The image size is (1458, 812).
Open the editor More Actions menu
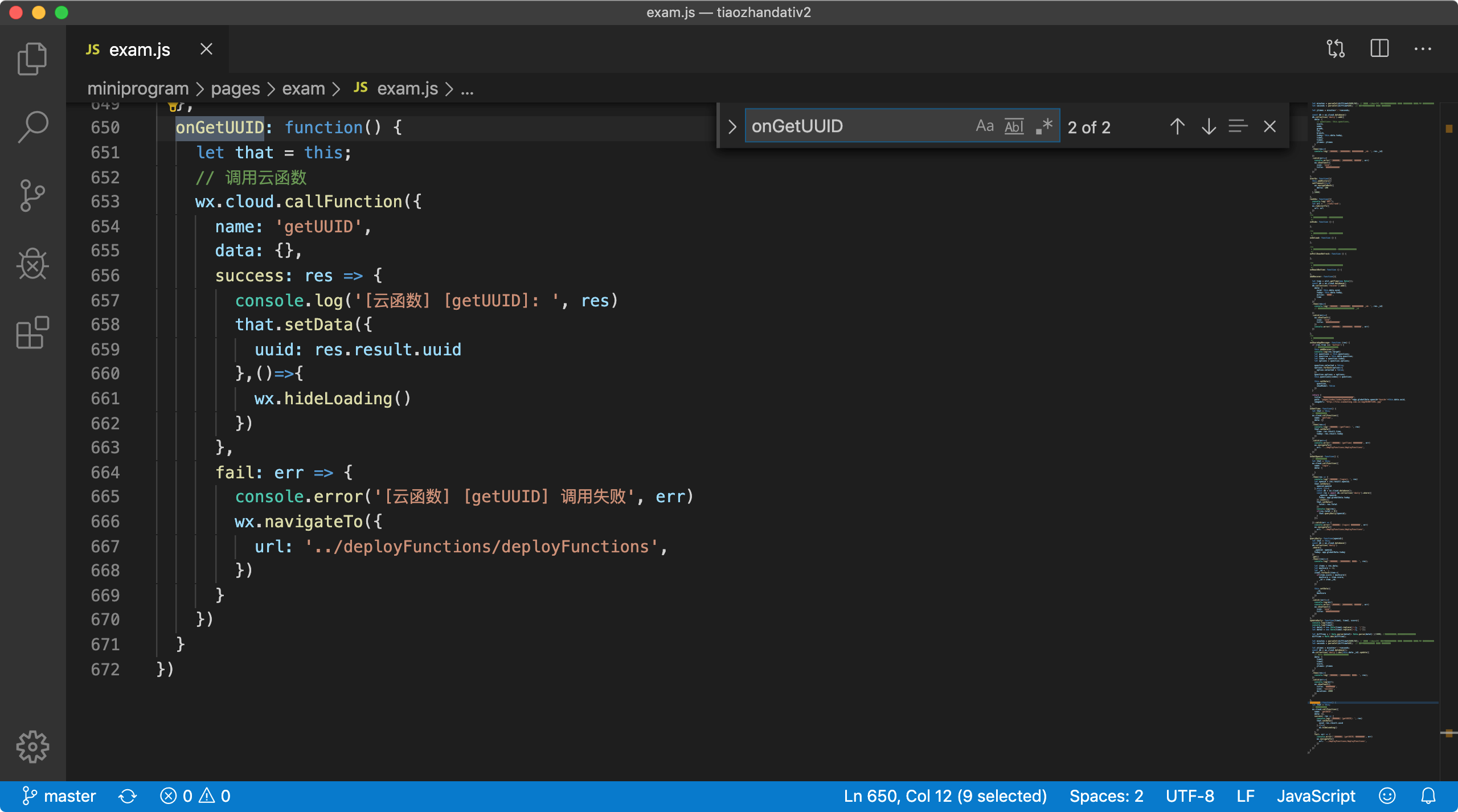coord(1423,49)
